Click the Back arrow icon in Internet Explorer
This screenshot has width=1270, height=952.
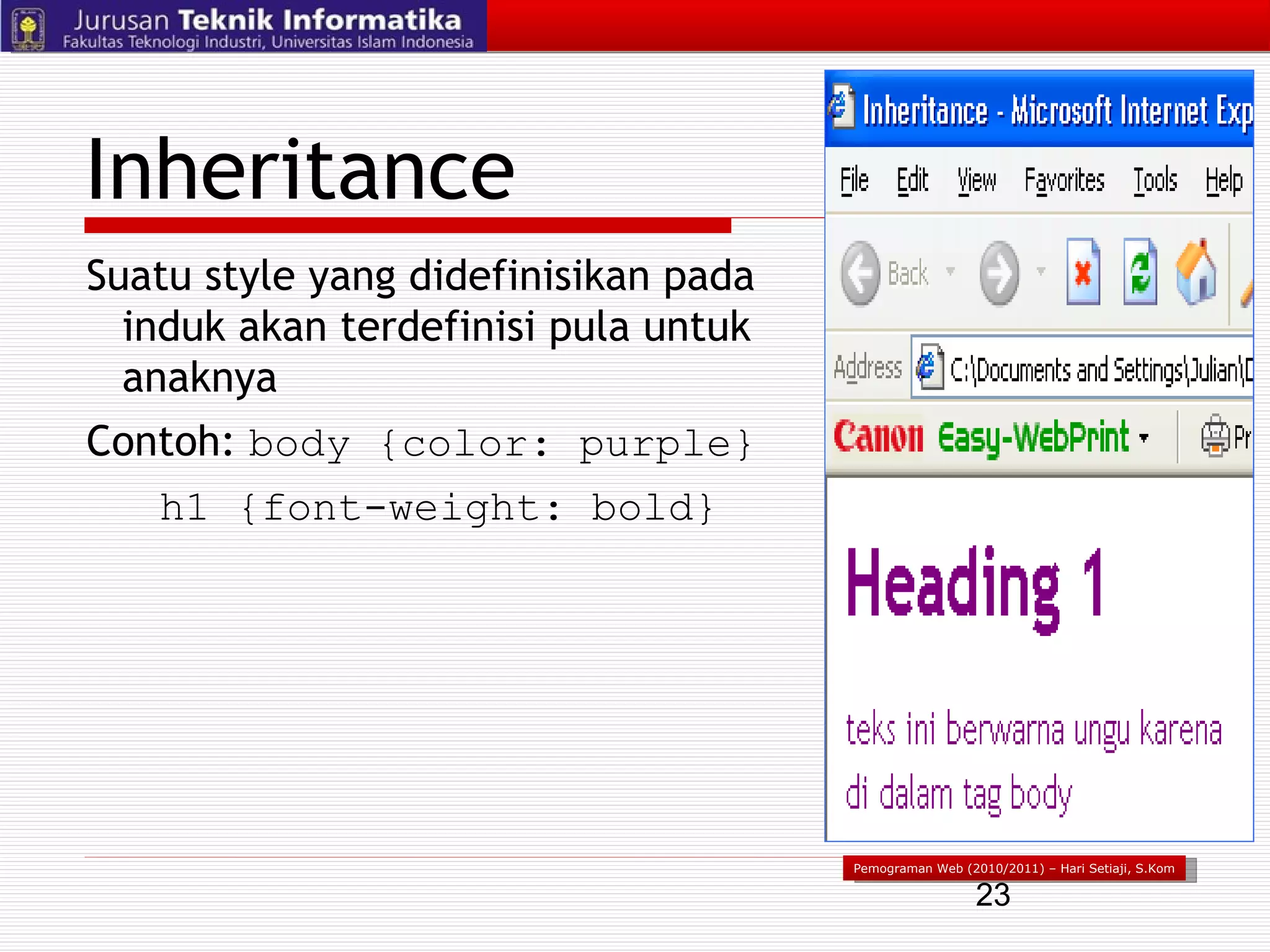861,273
